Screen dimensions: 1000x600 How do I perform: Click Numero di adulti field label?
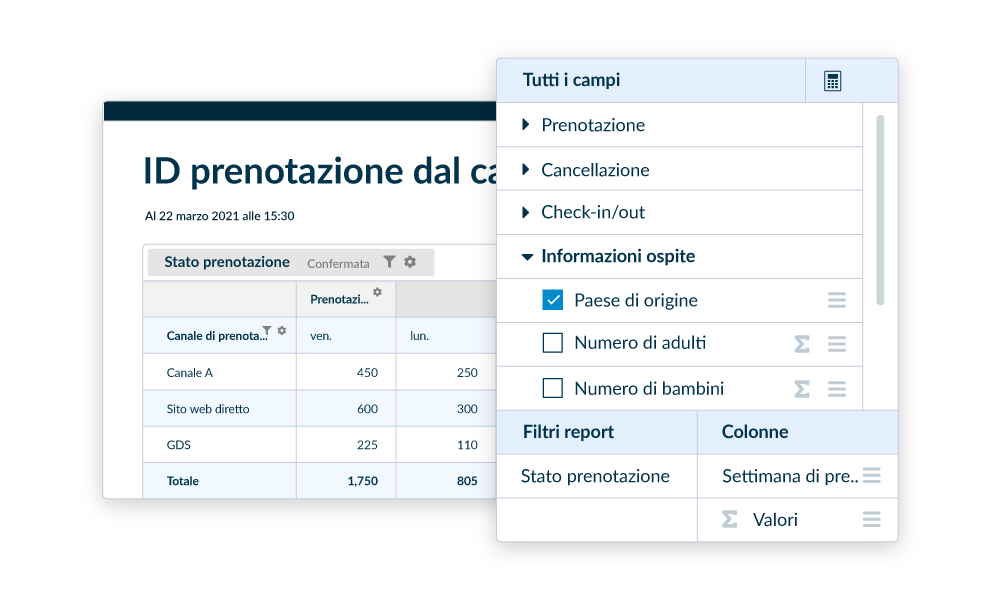point(640,343)
